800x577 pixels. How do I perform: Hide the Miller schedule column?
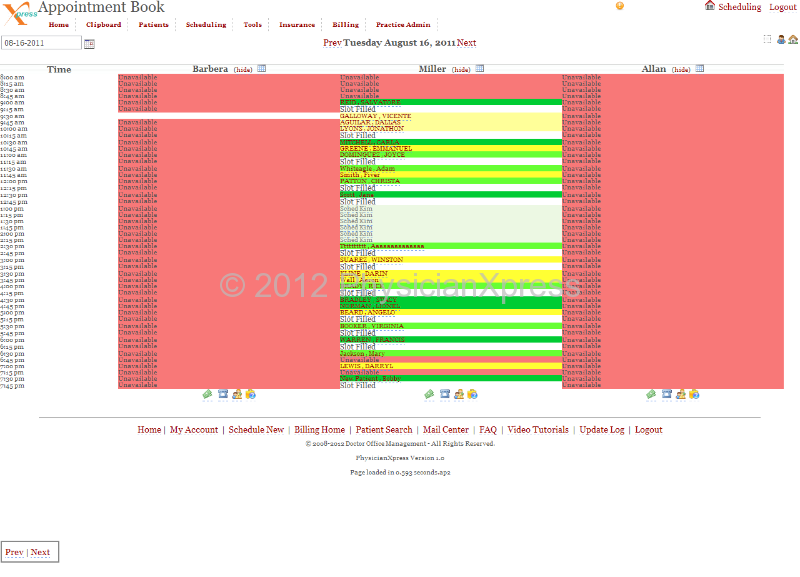coord(461,70)
